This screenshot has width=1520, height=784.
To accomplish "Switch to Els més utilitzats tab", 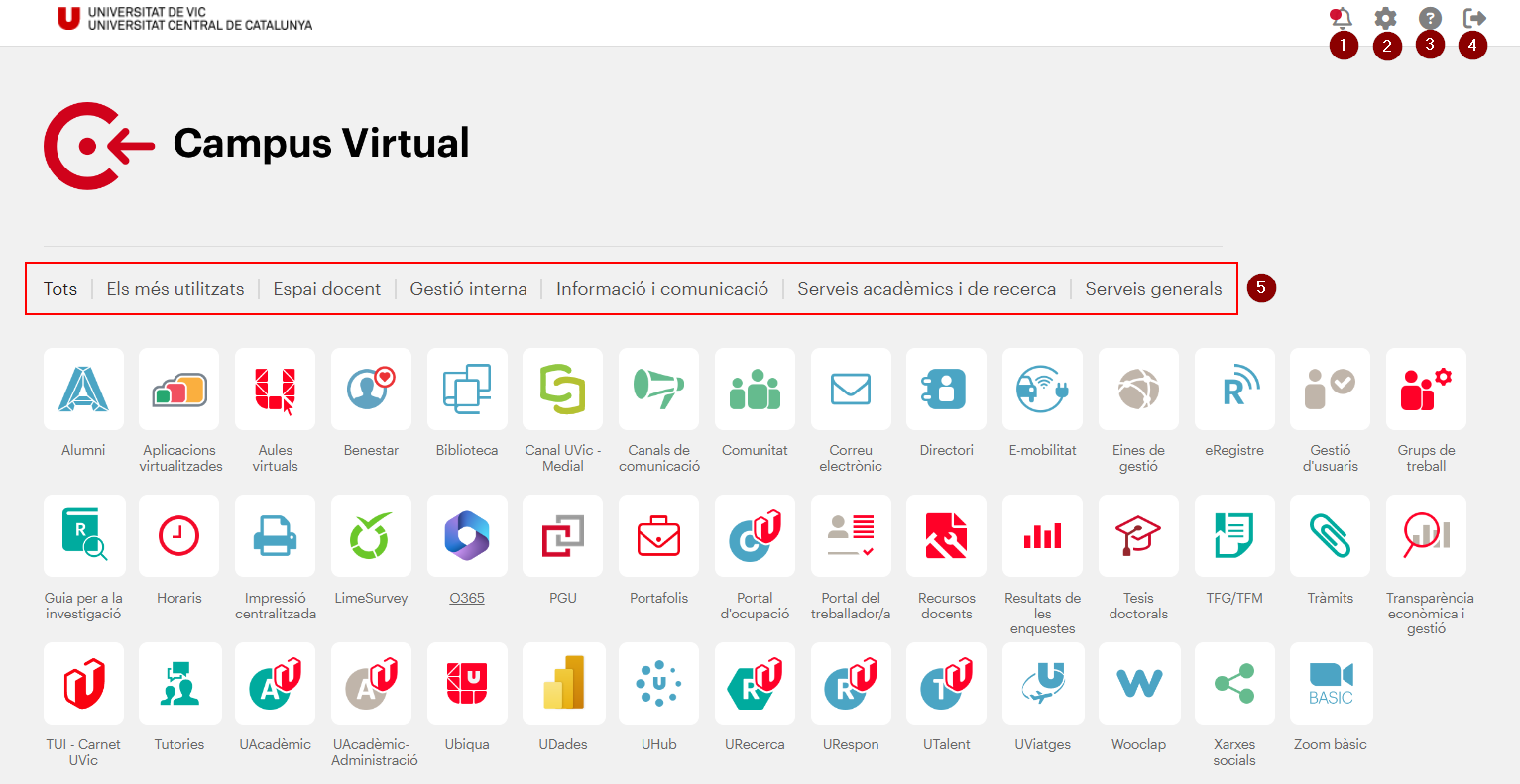I will pyautogui.click(x=175, y=289).
